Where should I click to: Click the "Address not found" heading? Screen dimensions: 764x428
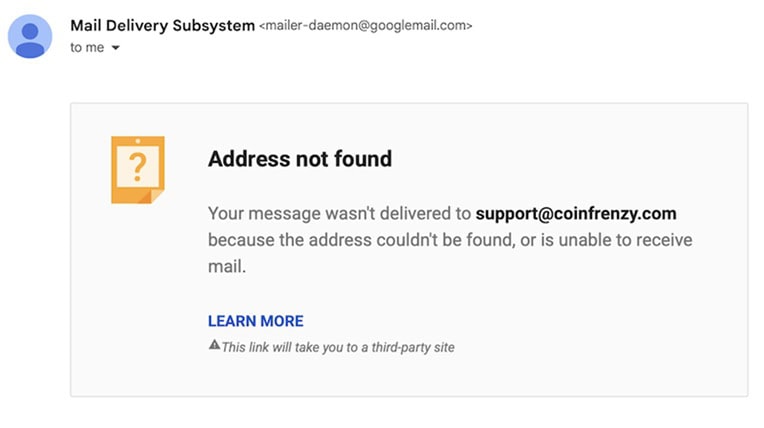pyautogui.click(x=299, y=159)
